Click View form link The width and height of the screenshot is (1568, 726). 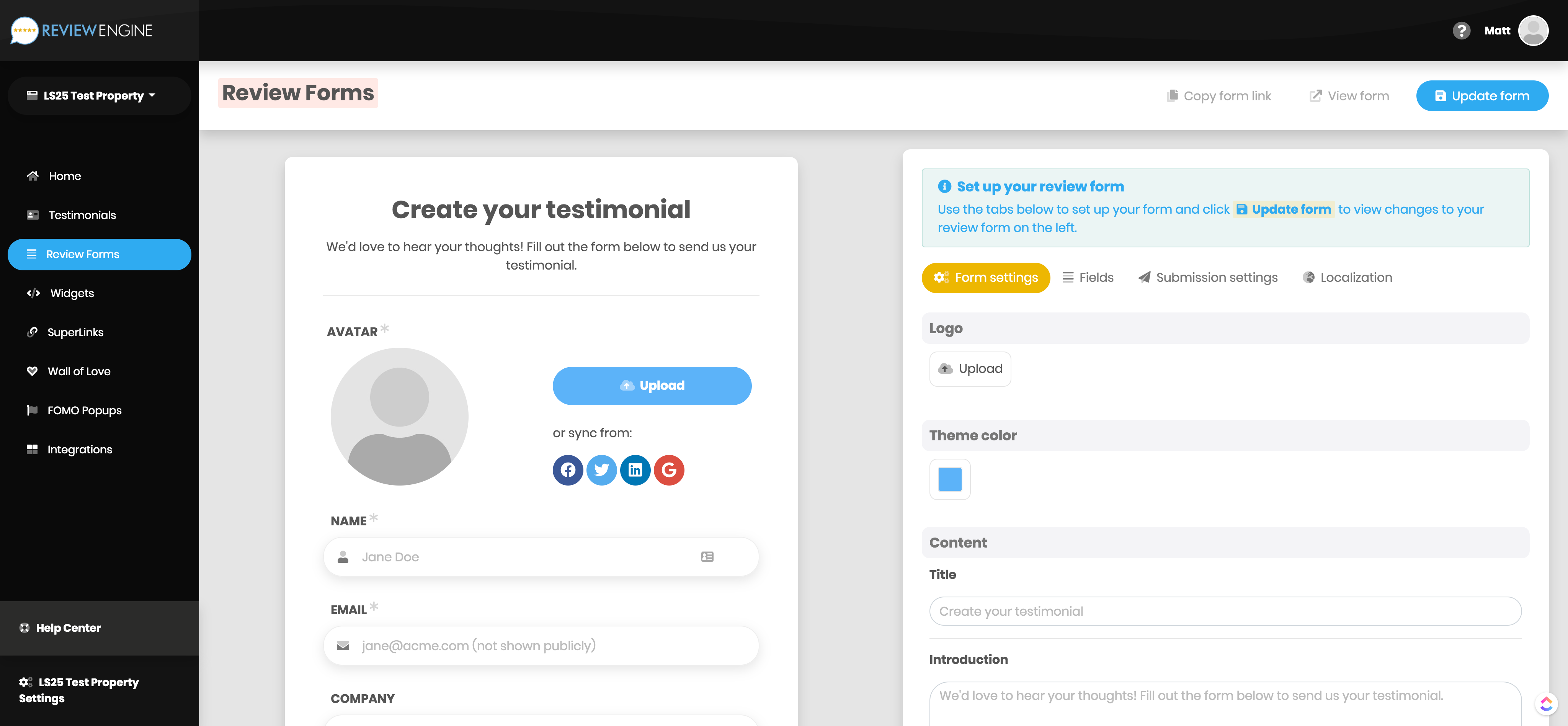[1349, 96]
